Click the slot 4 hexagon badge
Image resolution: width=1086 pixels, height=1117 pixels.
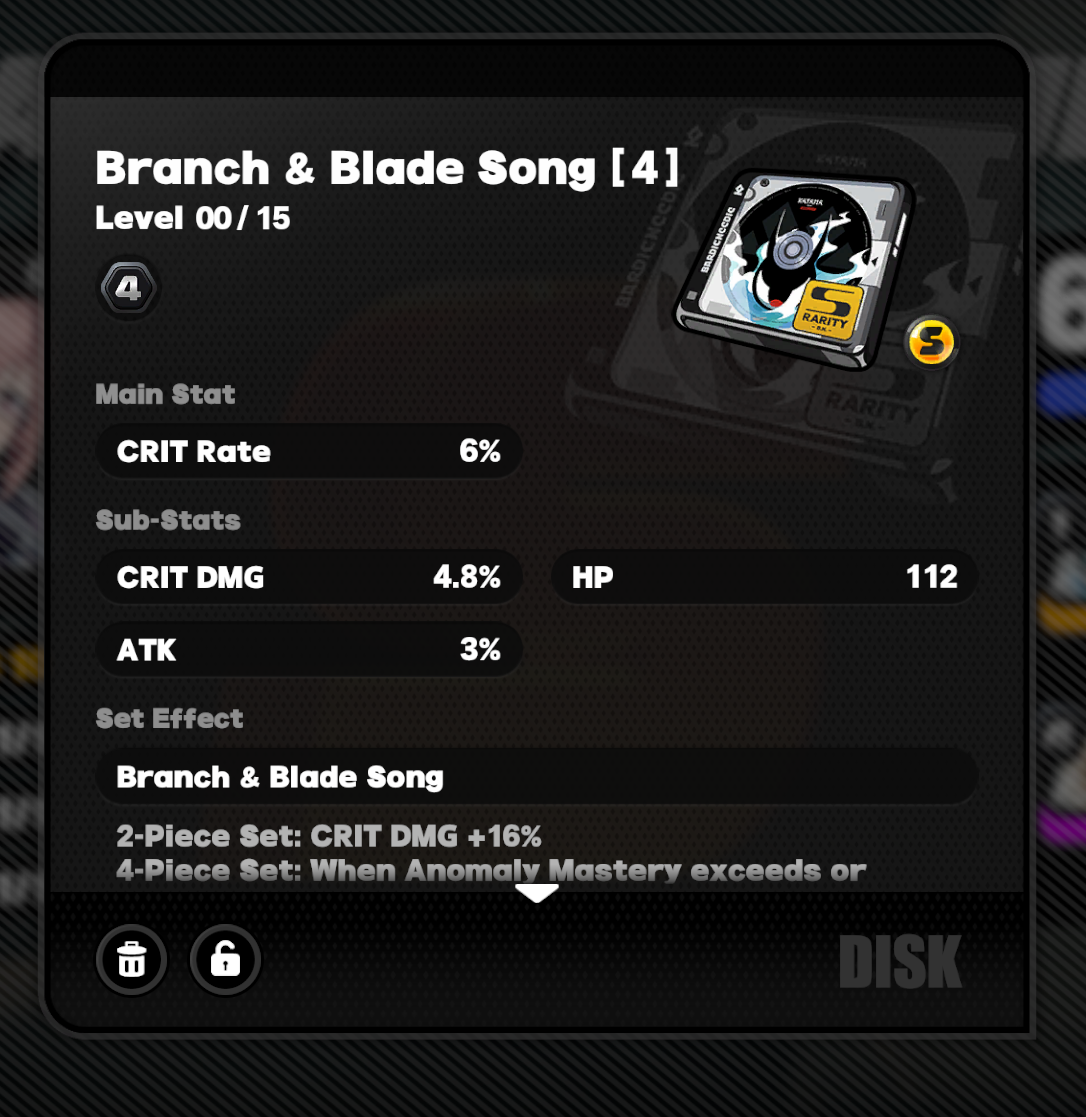click(128, 289)
